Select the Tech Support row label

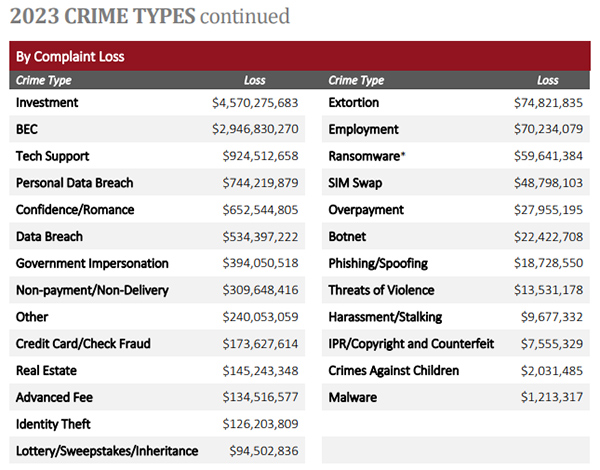pos(53,156)
